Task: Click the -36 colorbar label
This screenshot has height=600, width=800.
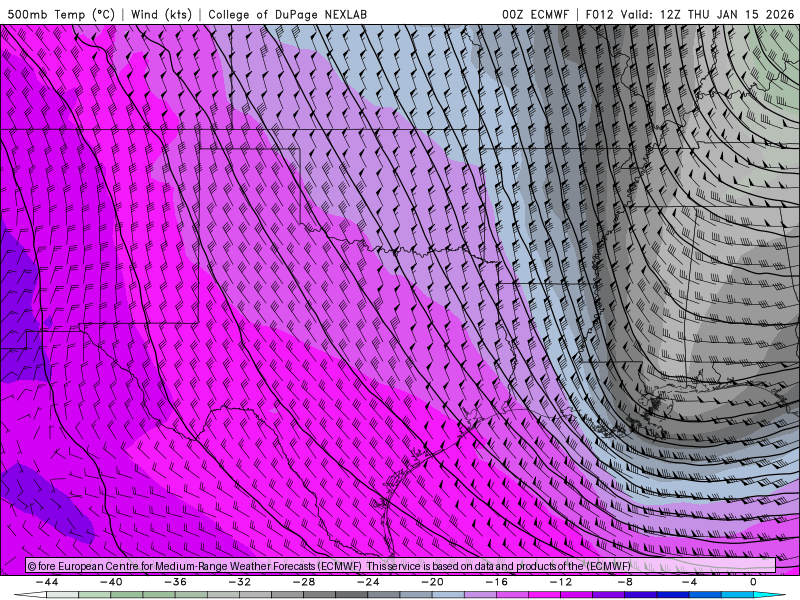Action: 176,582
